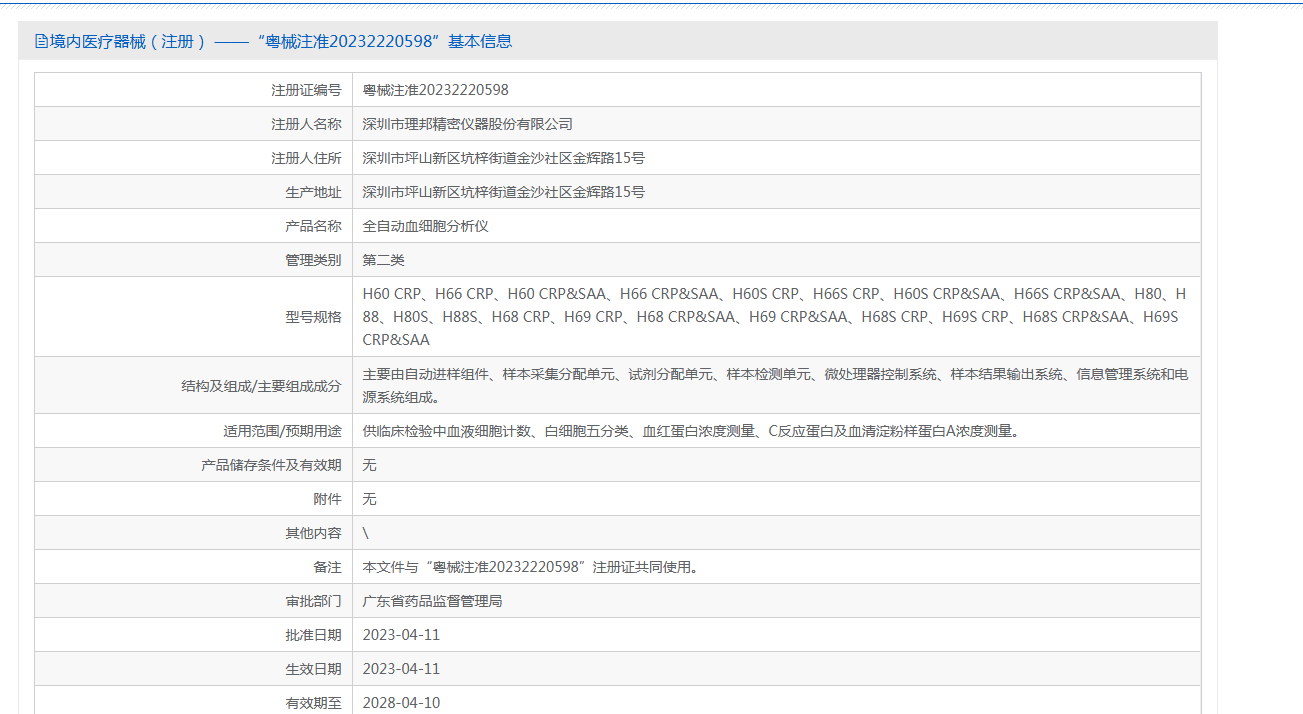The image size is (1303, 714).
Task: Click the value 无 in the 附件 row
Action: pos(369,499)
